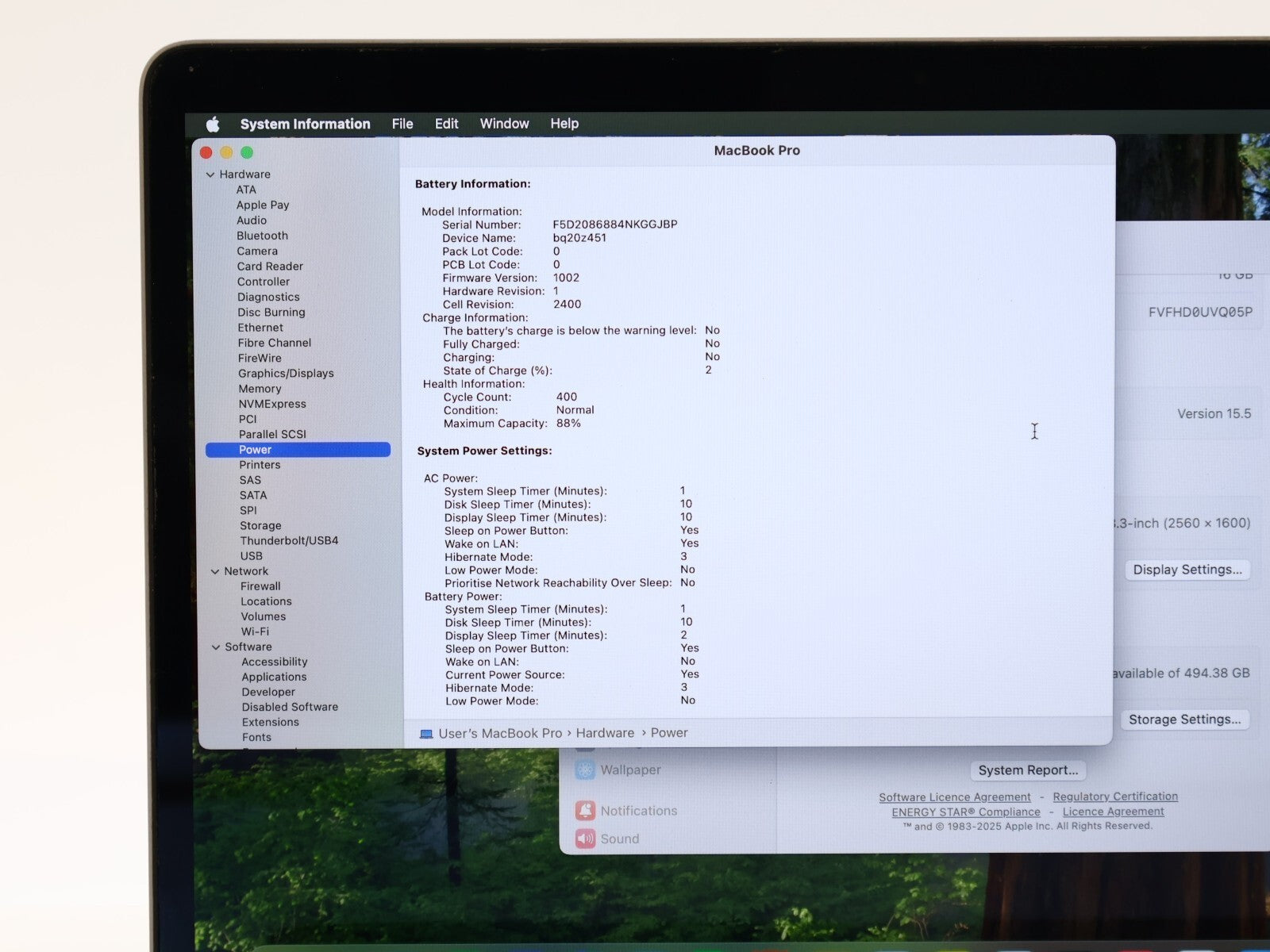The image size is (1270, 952).
Task: Collapse the Software section
Action: point(216,647)
